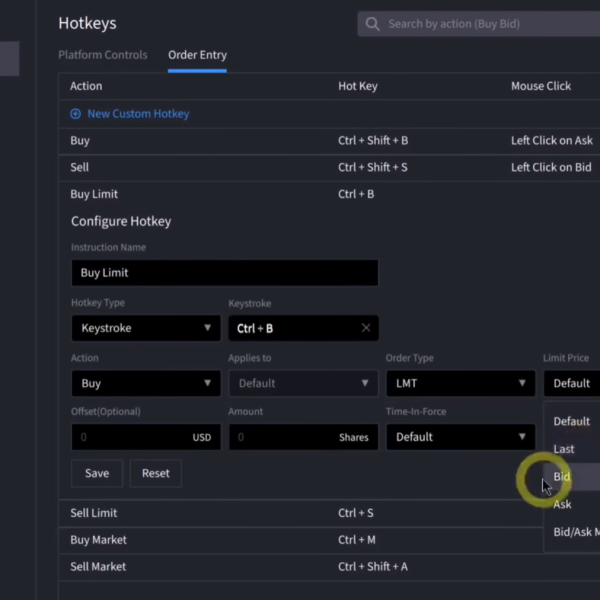
Task: Choose Last from Limit Price list
Action: tap(564, 449)
